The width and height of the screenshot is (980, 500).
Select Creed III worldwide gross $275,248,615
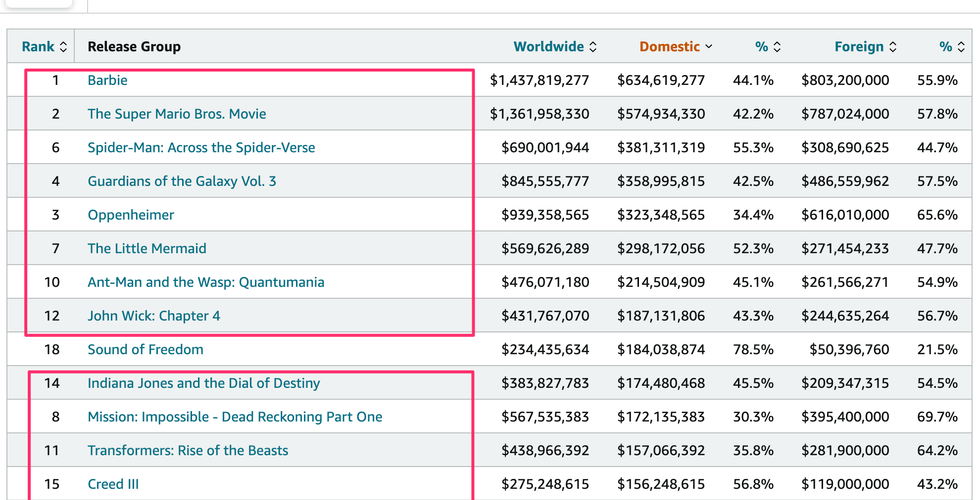coord(545,484)
